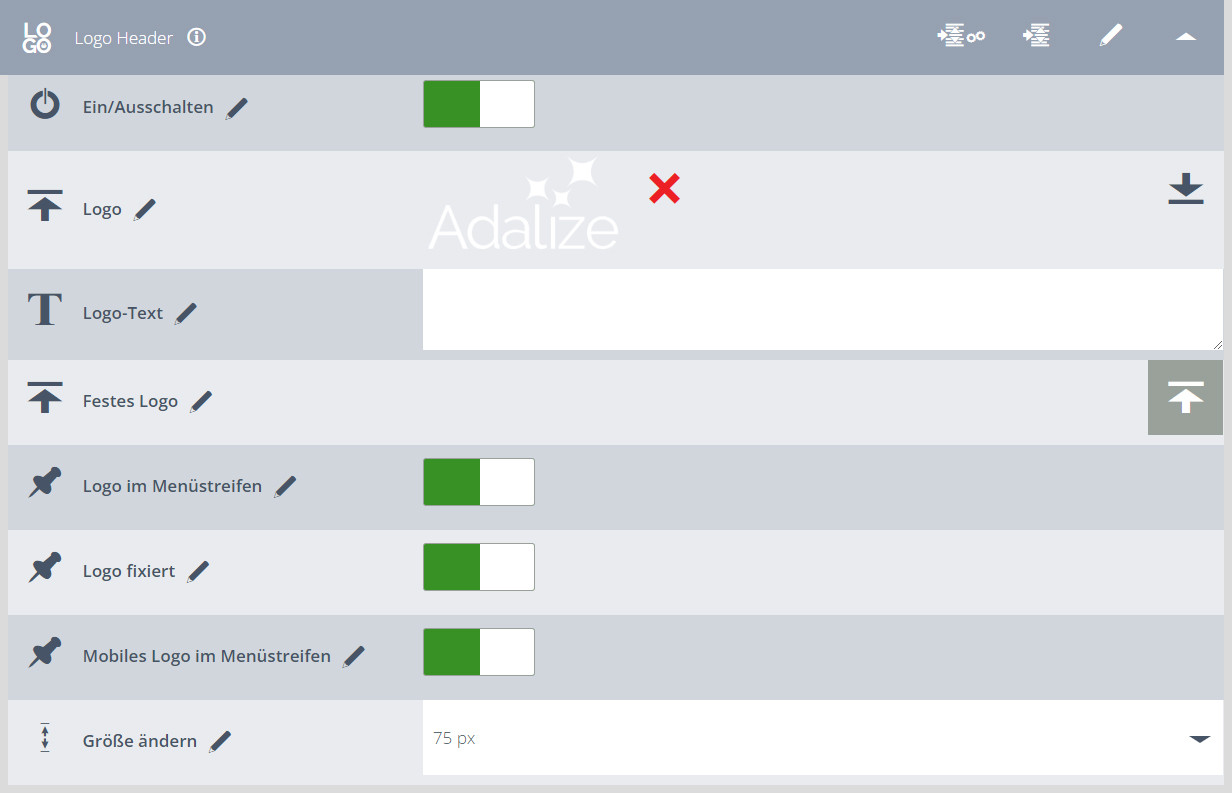Viewport: 1232px width, 793px height.
Task: Collapse the Logo Header panel arrow
Action: point(1186,37)
